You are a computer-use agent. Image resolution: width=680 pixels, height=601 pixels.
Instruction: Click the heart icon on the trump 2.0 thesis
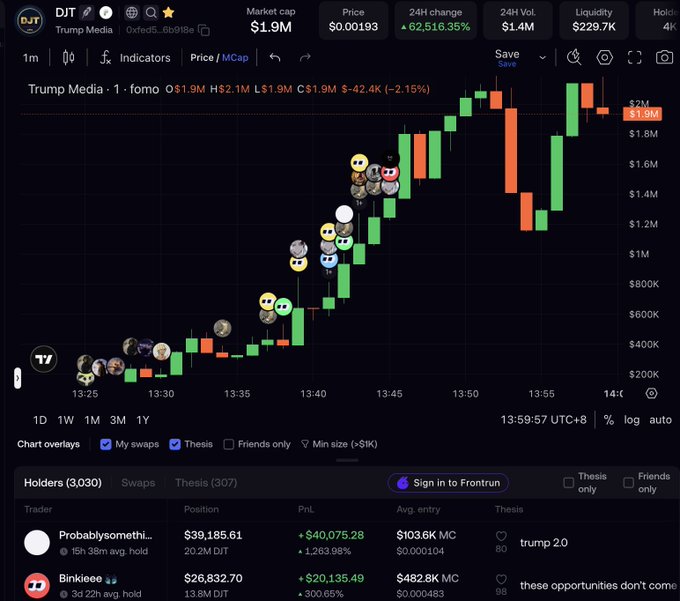coord(501,536)
